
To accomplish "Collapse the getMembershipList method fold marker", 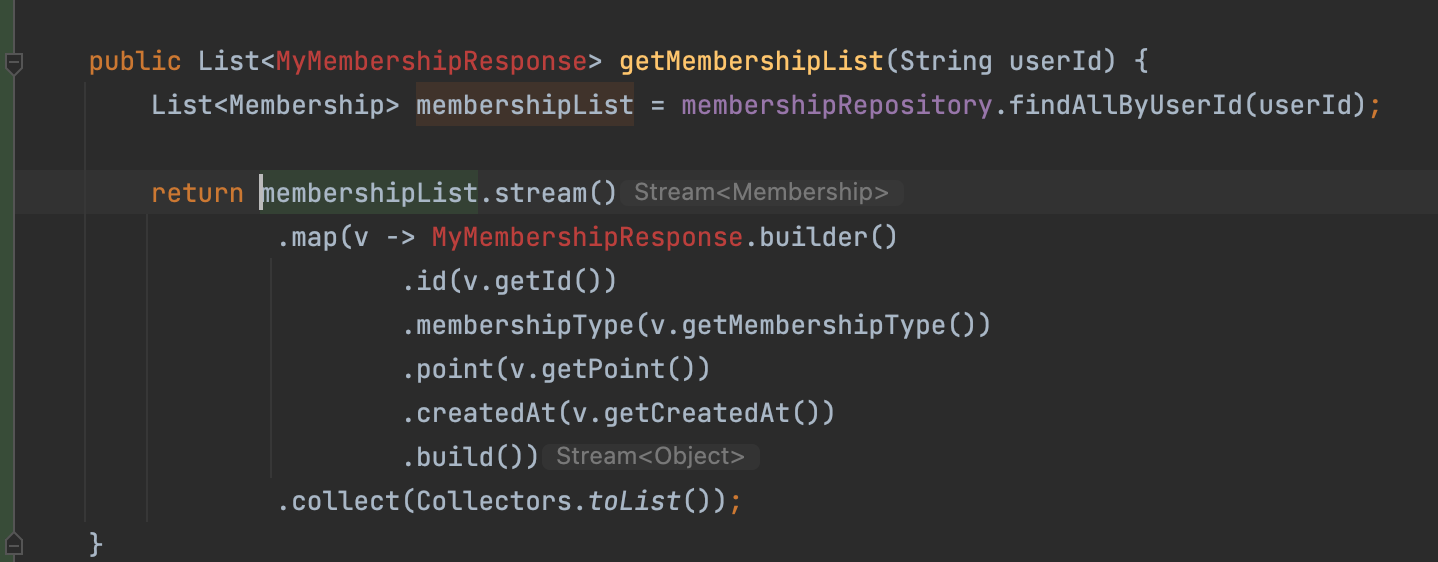I will coord(13,63).
